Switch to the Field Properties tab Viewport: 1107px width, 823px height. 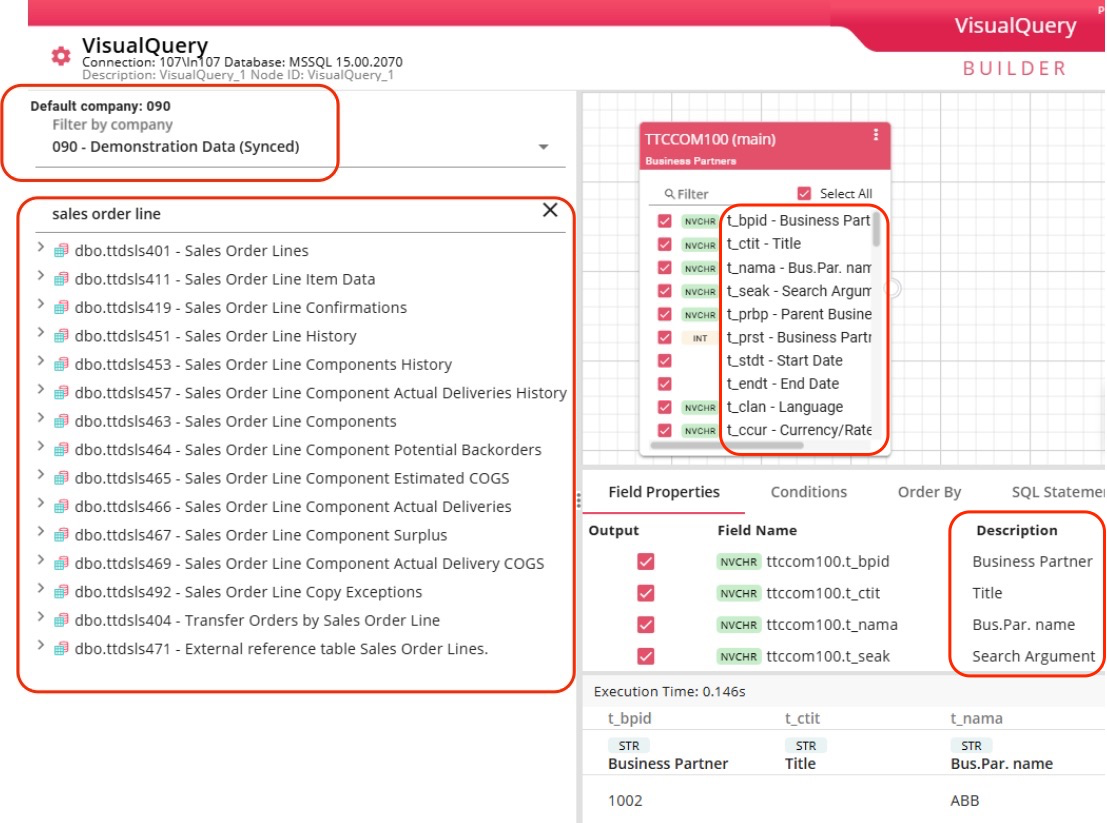coord(664,493)
